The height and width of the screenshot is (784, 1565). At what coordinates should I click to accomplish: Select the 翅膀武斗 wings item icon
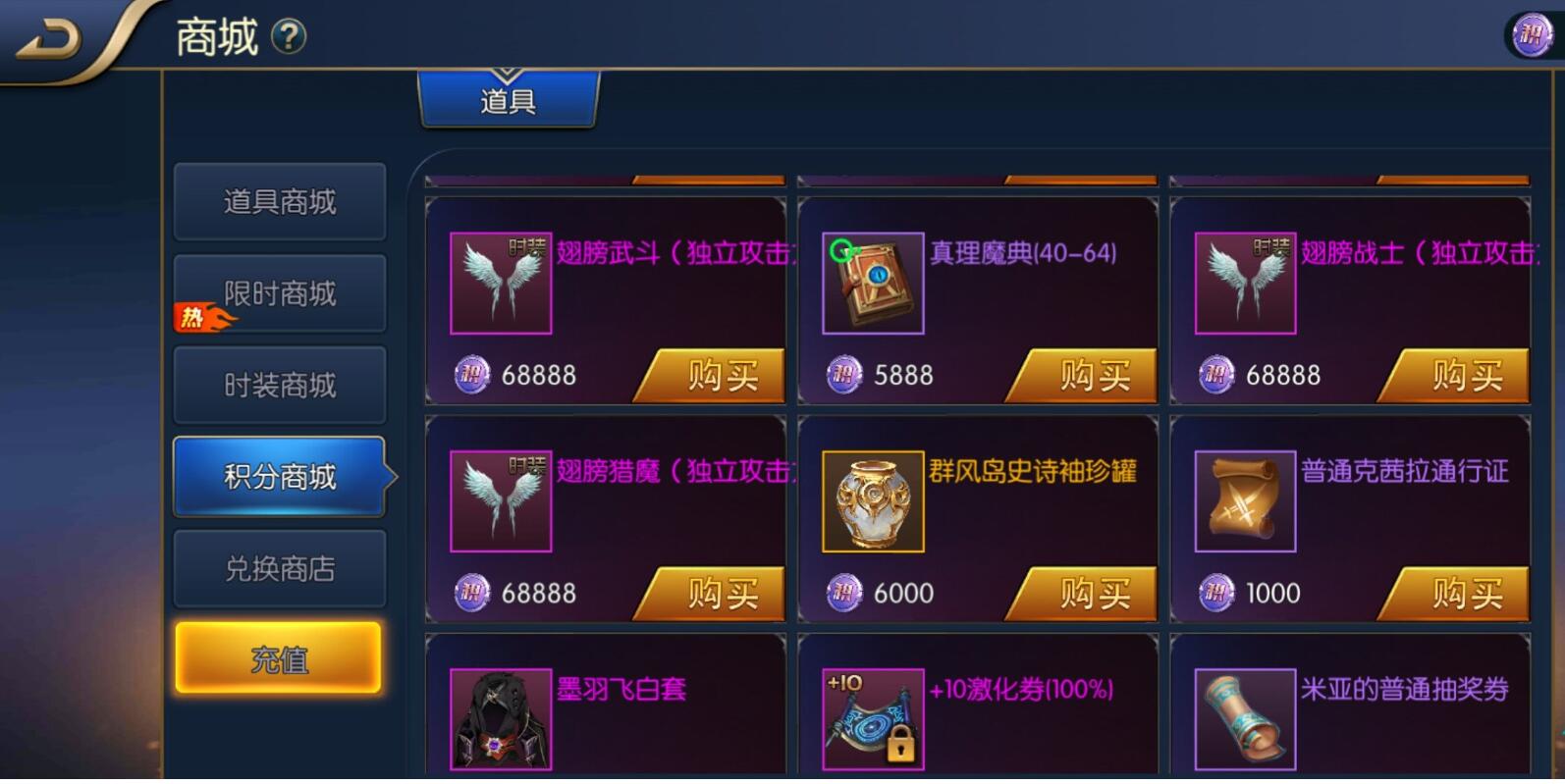(x=501, y=283)
